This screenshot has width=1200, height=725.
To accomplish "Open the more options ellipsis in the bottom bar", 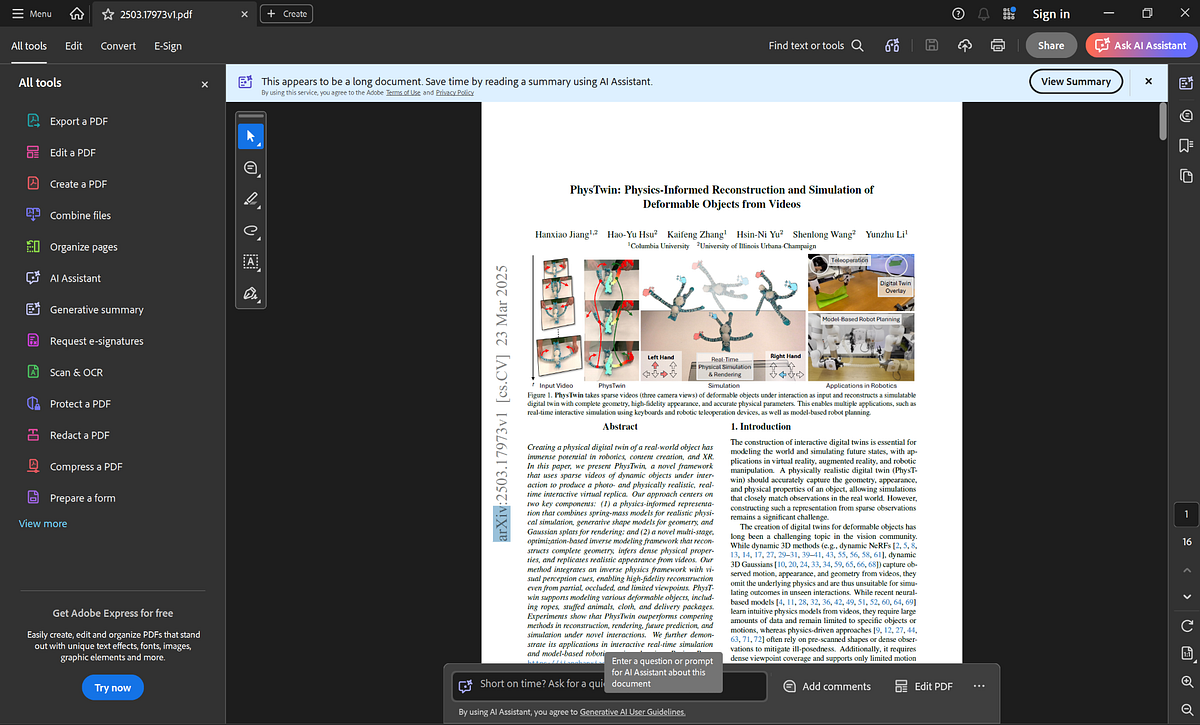I will (979, 686).
